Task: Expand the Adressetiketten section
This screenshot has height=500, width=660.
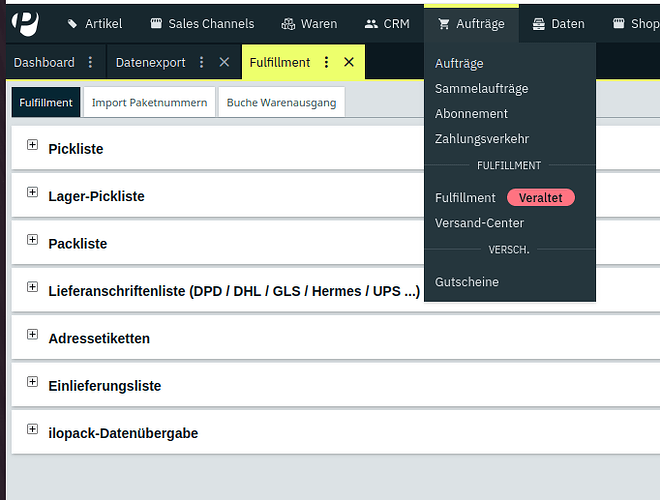Action: point(32,335)
